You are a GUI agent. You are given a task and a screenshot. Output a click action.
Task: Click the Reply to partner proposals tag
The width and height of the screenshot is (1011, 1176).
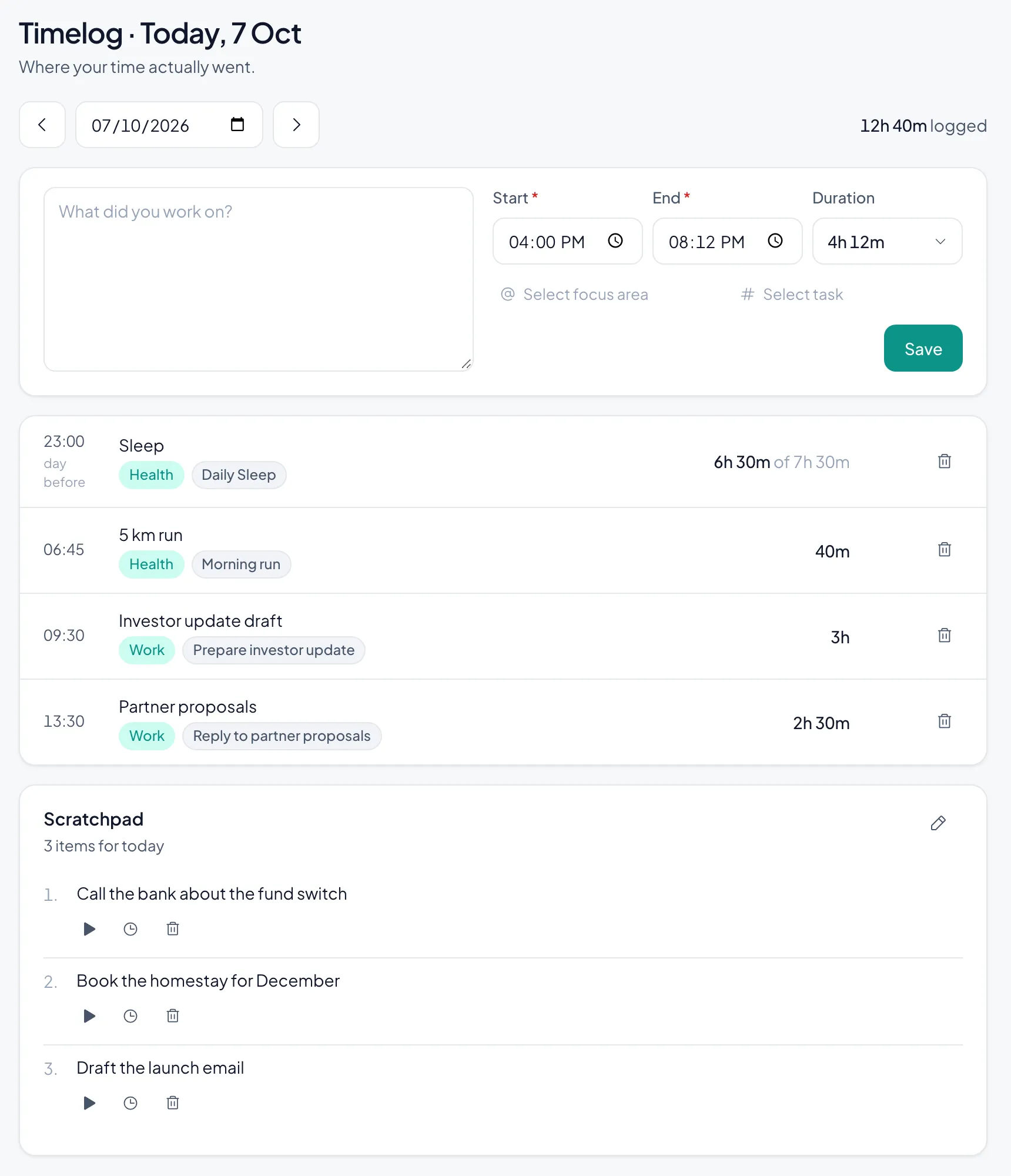point(282,736)
